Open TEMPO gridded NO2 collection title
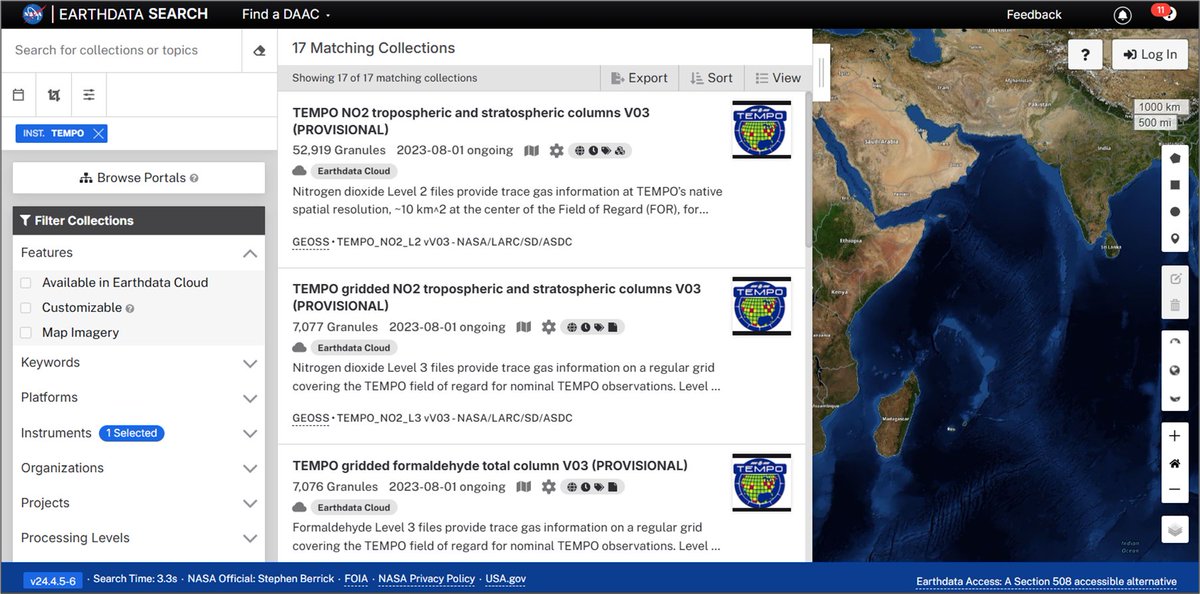Viewport: 1200px width, 594px height. pyautogui.click(x=496, y=297)
